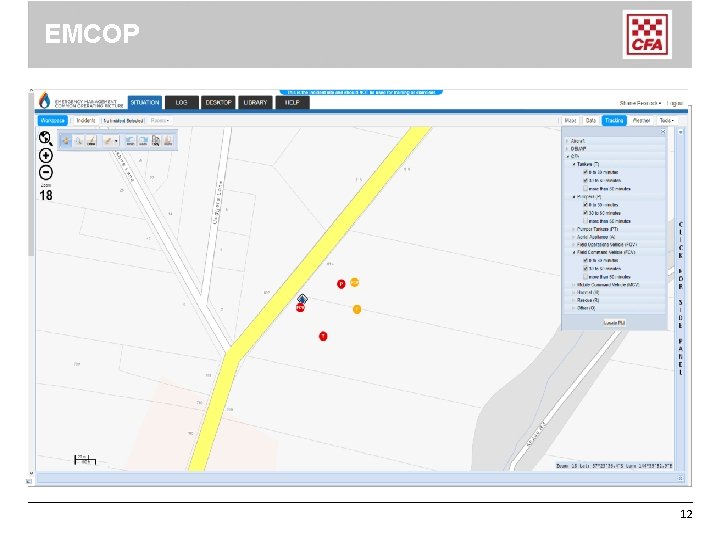Screen dimensions: 720x540
Task: Expand the Aircraft tree node
Action: pyautogui.click(x=568, y=141)
